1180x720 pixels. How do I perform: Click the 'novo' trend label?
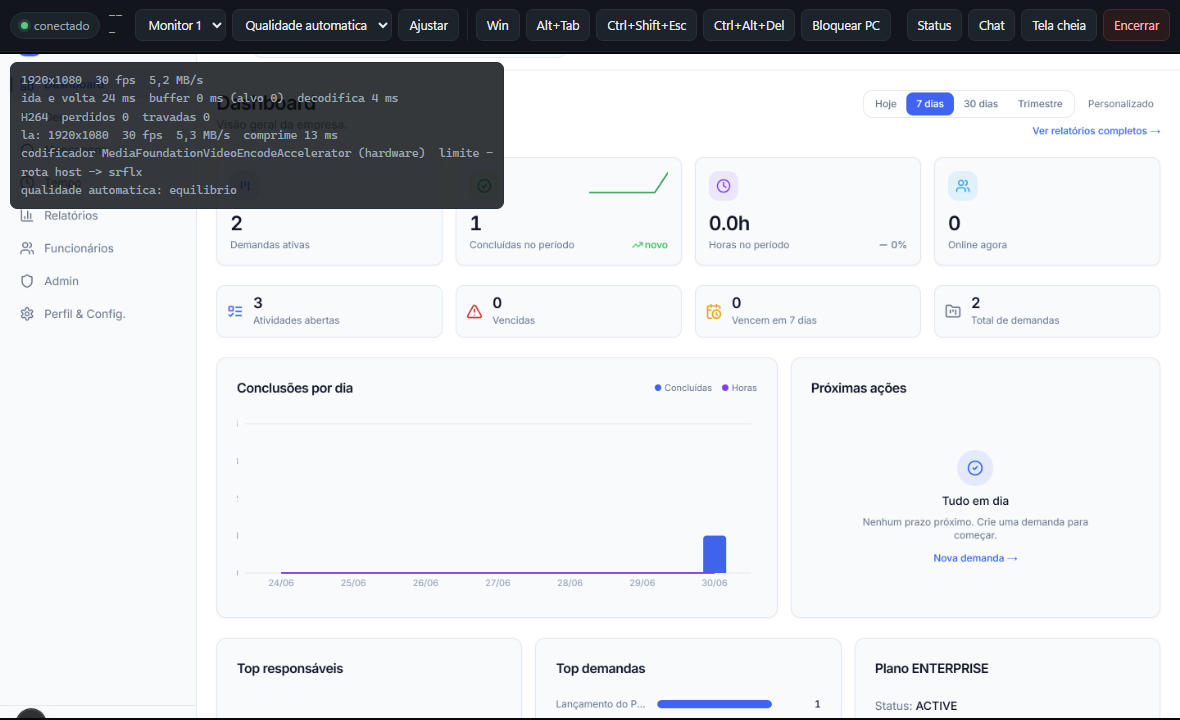pyautogui.click(x=649, y=245)
